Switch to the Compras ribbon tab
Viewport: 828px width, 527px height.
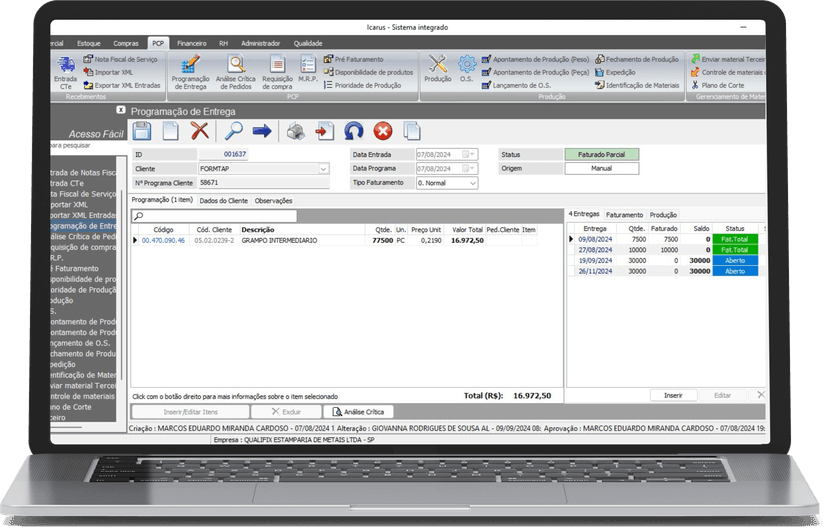pos(126,43)
